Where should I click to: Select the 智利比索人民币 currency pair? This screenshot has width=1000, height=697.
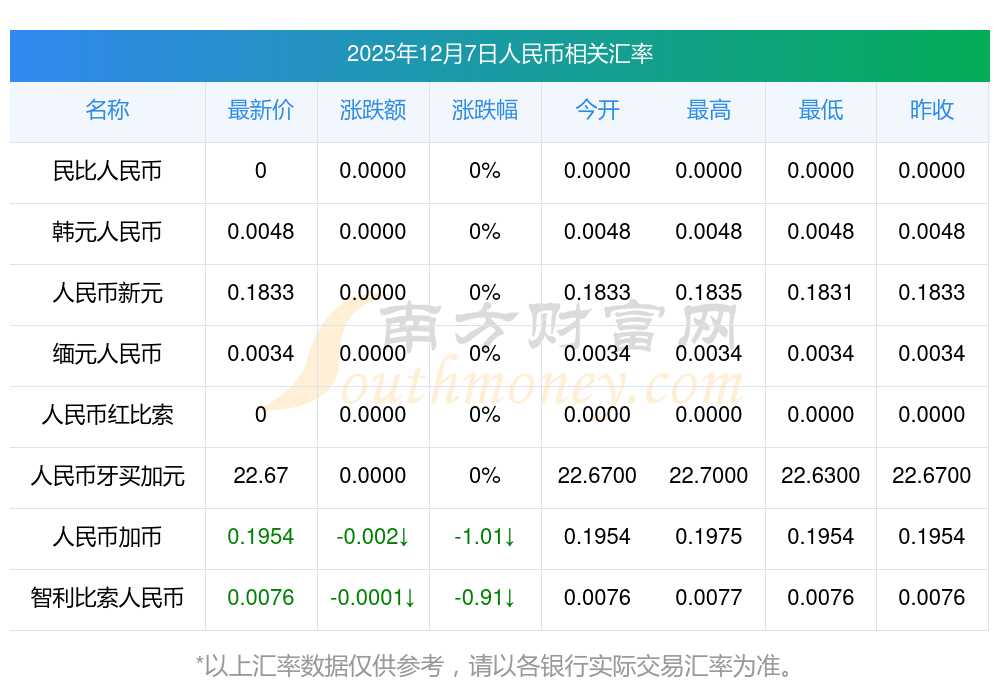107,598
